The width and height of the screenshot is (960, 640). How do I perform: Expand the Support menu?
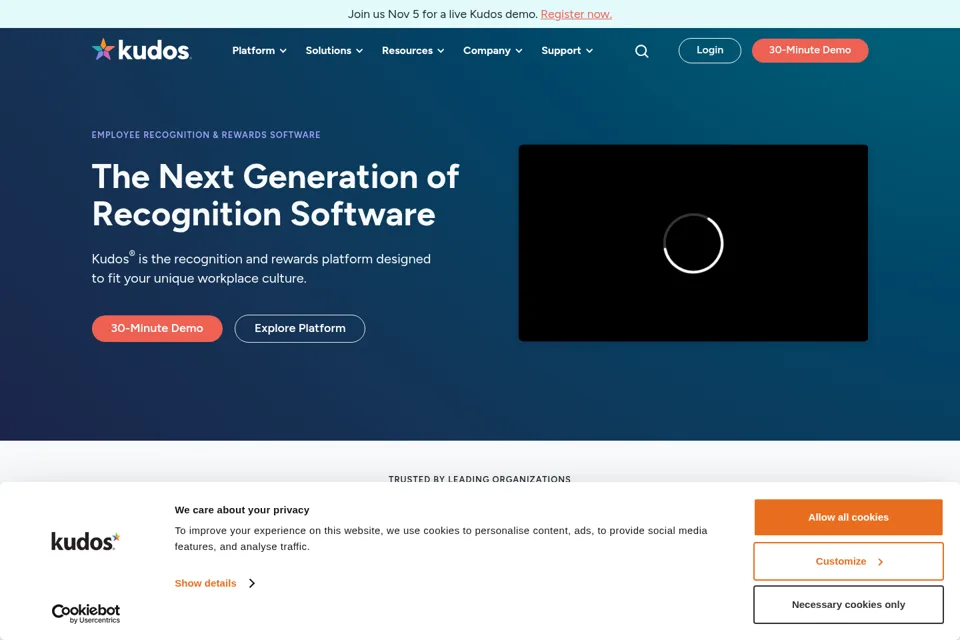[567, 51]
